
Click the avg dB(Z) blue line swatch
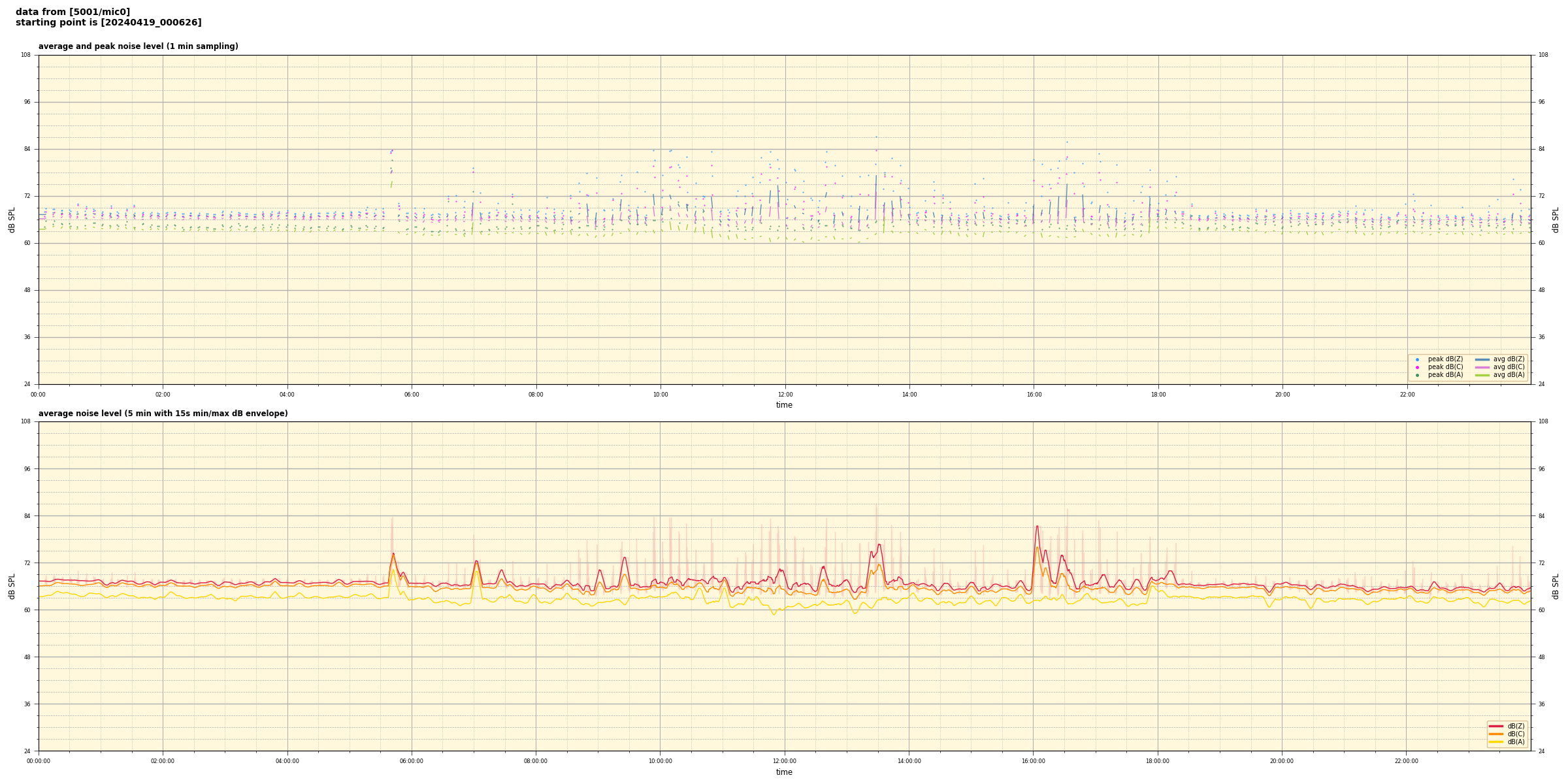point(1482,359)
